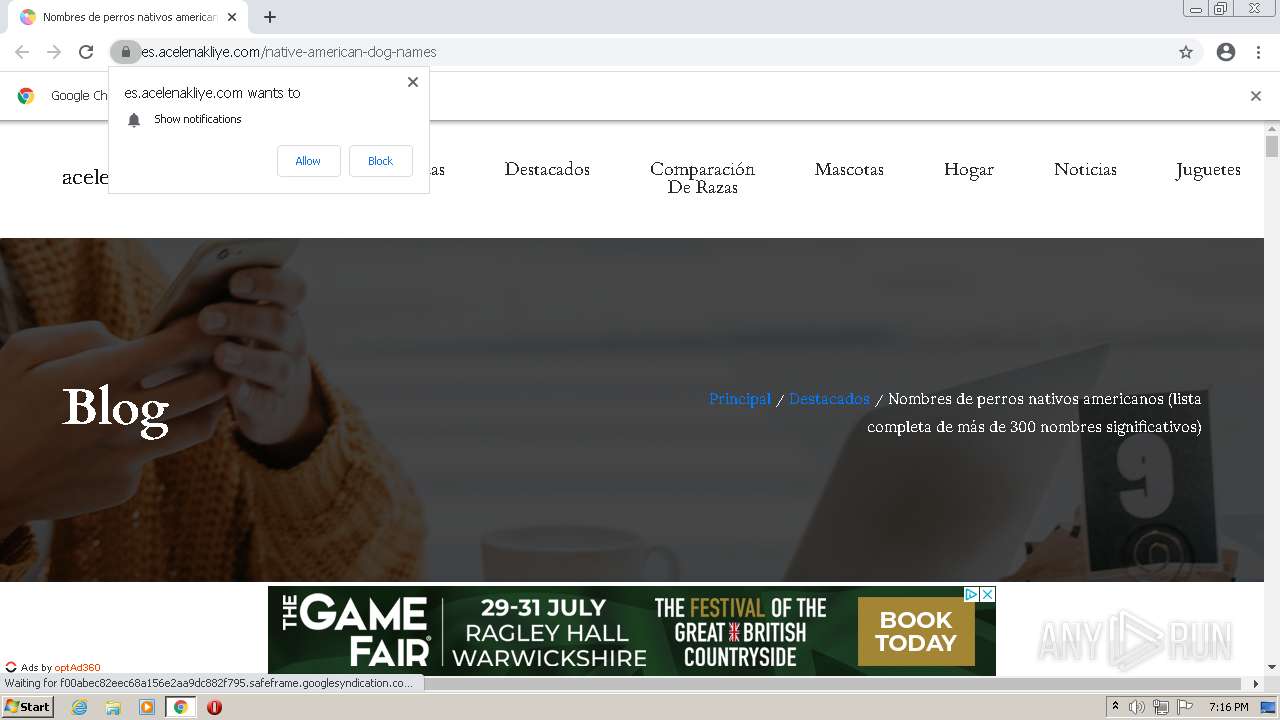Open Mascotas navigation menu item
The height and width of the screenshot is (720, 1280).
849,169
